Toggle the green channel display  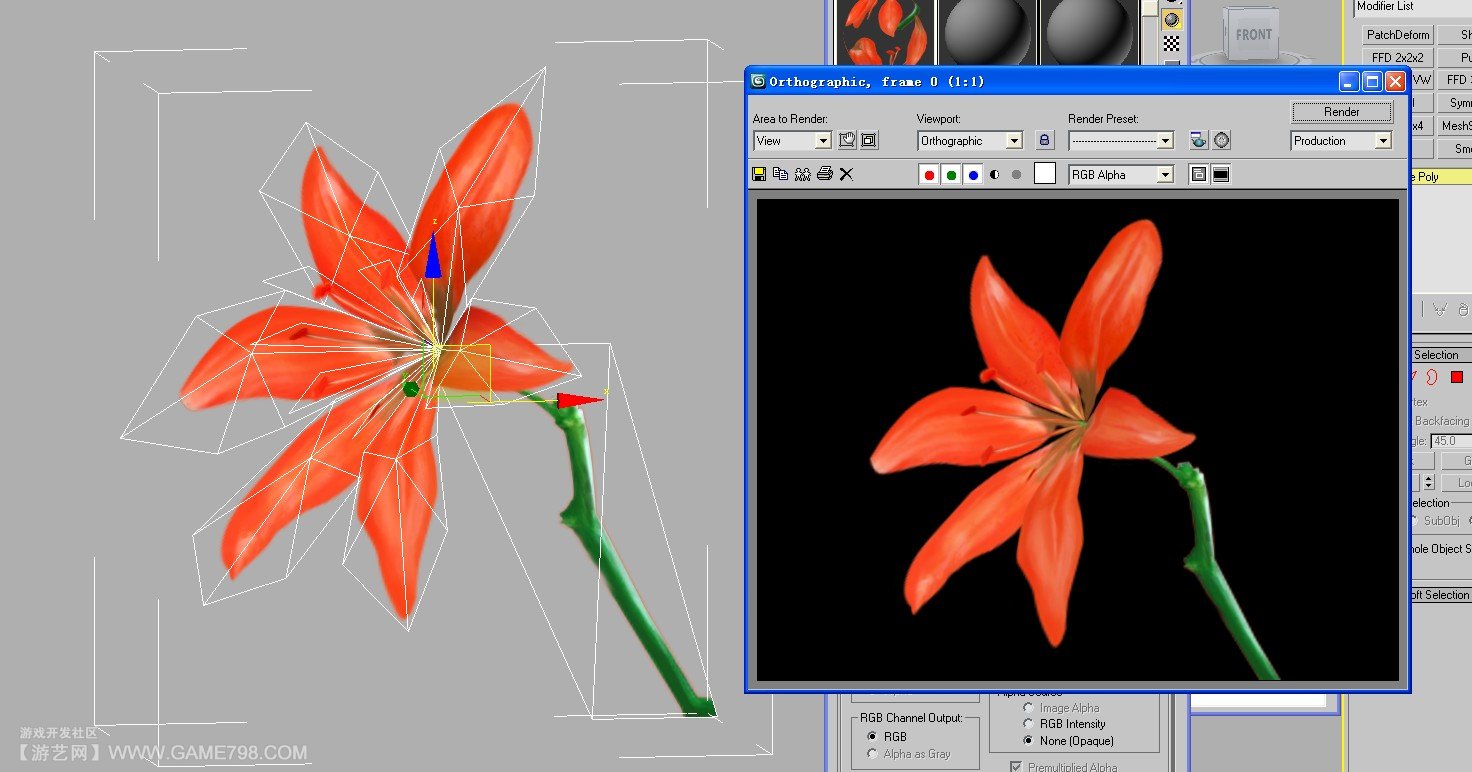click(951, 175)
